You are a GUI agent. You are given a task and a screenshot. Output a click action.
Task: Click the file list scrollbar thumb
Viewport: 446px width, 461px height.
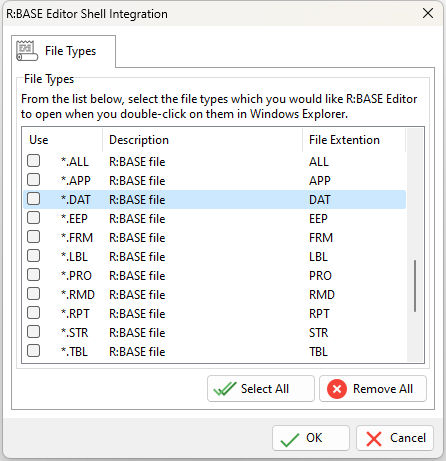click(415, 286)
